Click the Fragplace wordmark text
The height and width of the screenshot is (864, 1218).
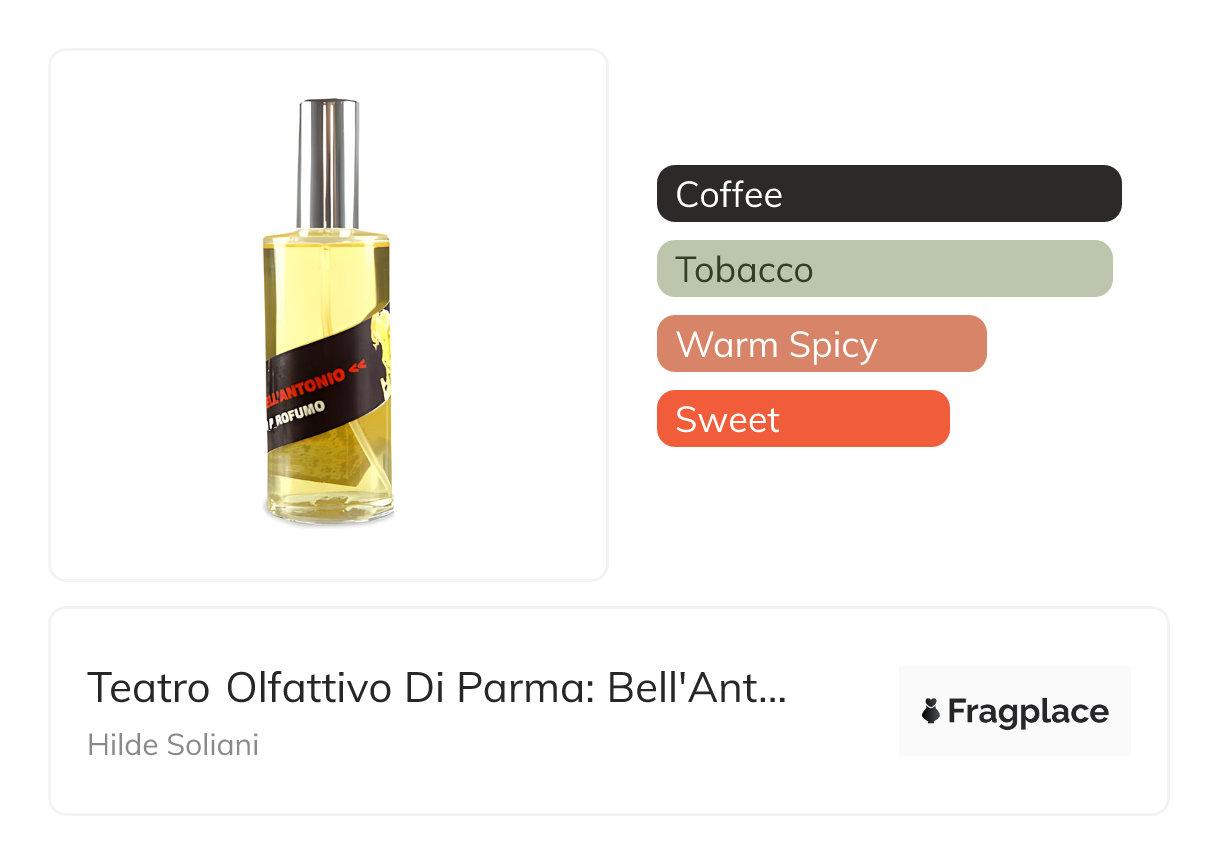point(1028,712)
